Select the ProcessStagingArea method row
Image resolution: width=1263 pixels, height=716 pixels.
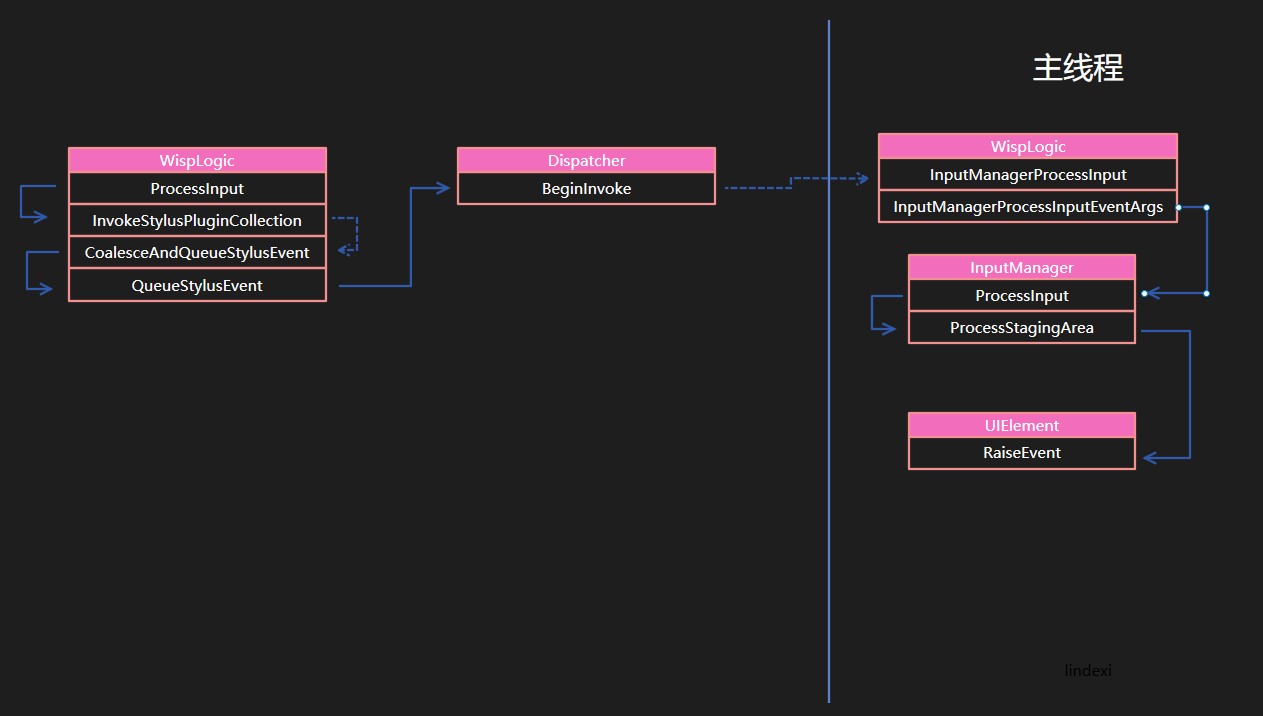pos(1022,328)
